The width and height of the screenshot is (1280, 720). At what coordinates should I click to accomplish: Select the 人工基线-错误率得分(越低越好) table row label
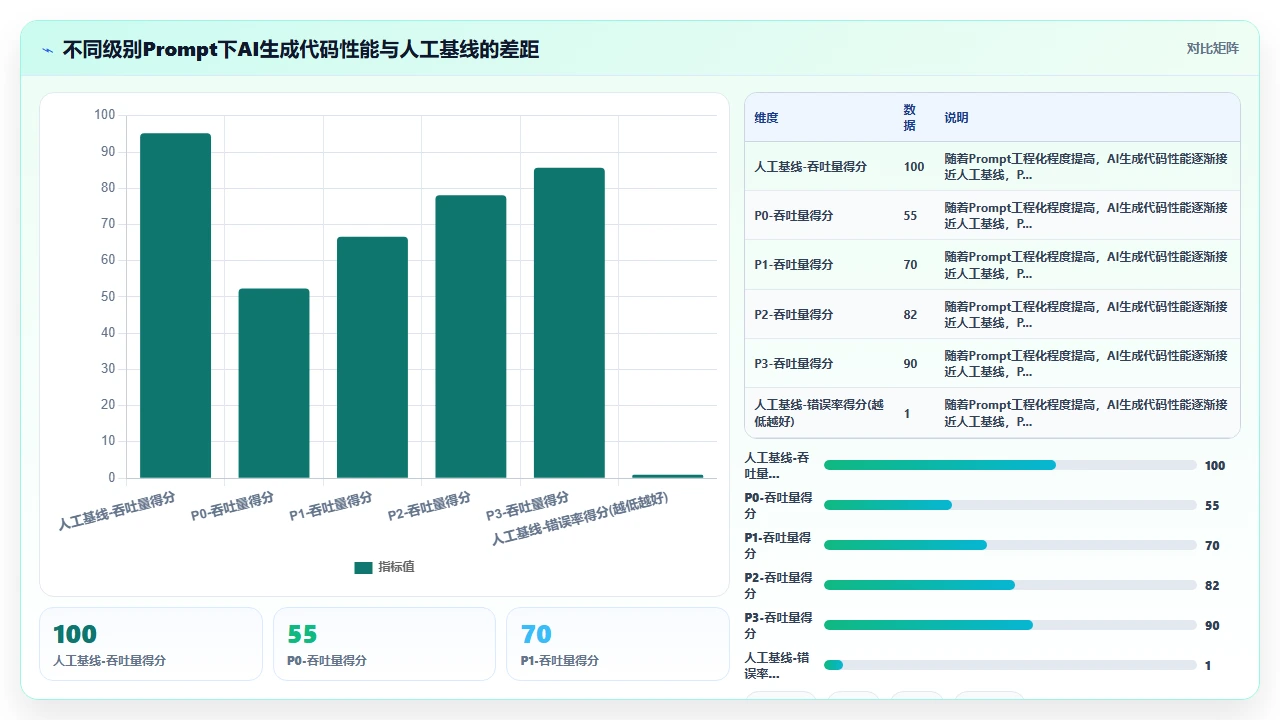coord(819,413)
